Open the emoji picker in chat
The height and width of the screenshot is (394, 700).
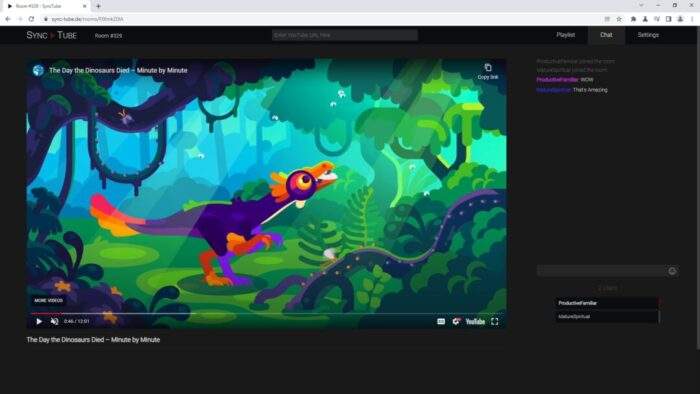click(672, 271)
